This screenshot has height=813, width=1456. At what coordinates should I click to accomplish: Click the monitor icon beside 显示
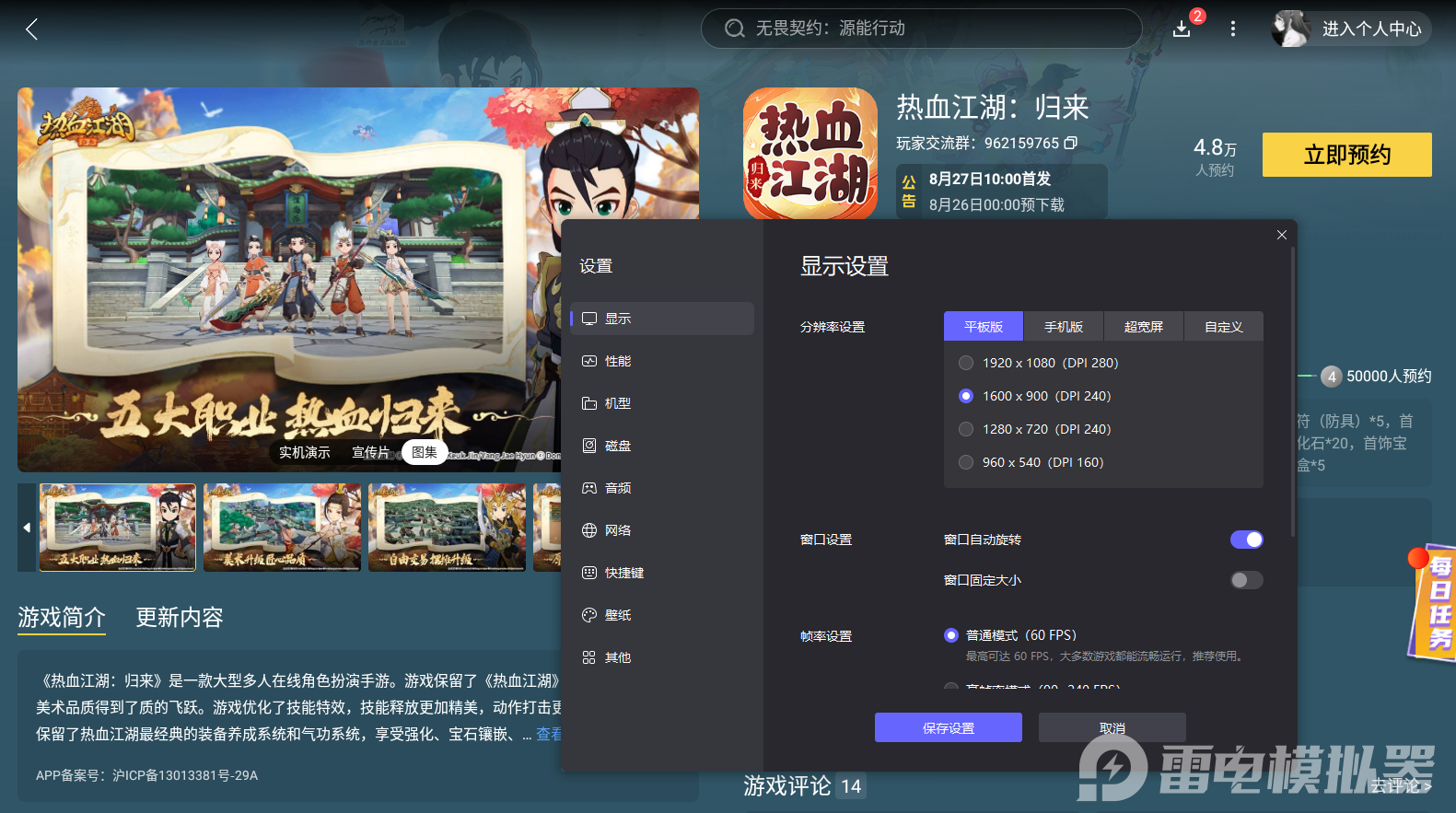589,319
